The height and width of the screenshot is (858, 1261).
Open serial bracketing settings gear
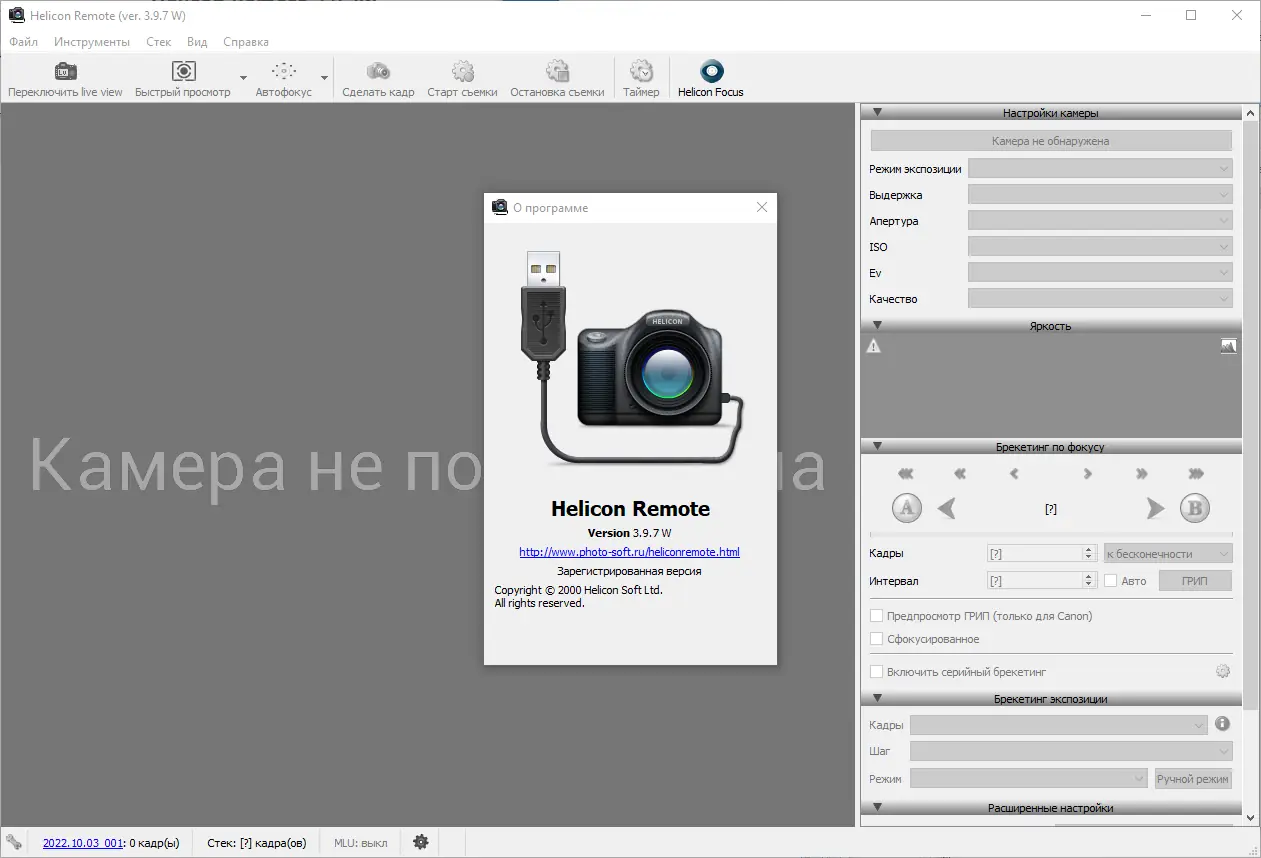[1223, 672]
